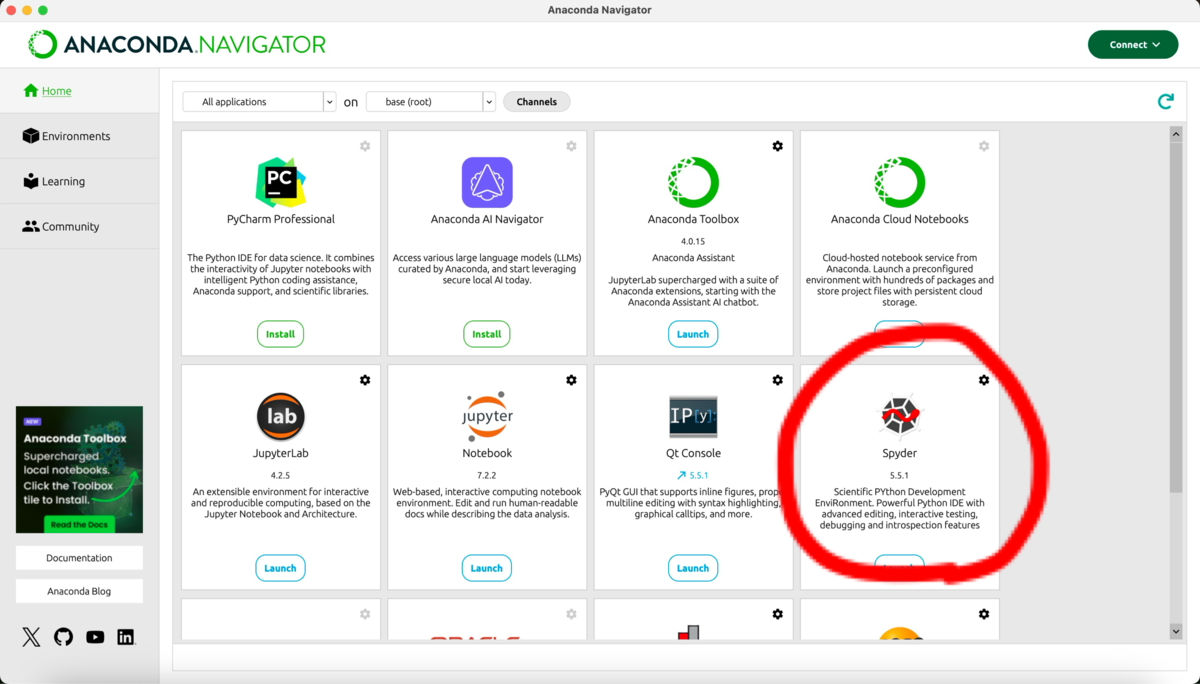The width and height of the screenshot is (1200, 684).
Task: Open settings gear on Anaconda Cloud Notebooks tile
Action: [984, 146]
